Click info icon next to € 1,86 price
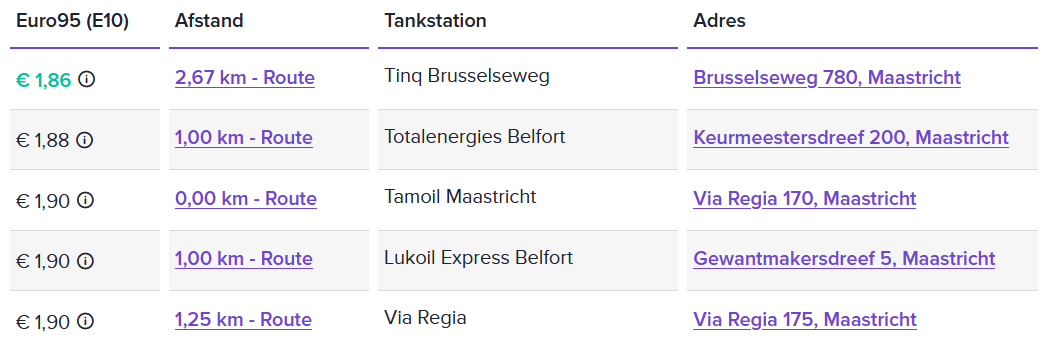The image size is (1053, 362). click(86, 80)
